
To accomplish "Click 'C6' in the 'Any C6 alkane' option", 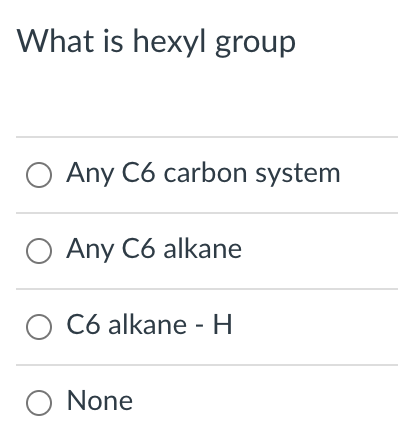I will [138, 249].
